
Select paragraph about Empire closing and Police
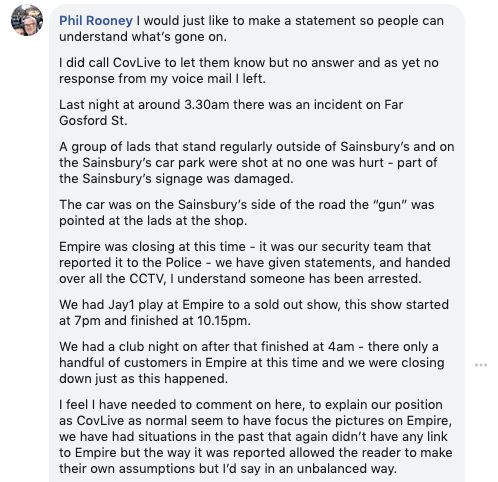[255, 263]
